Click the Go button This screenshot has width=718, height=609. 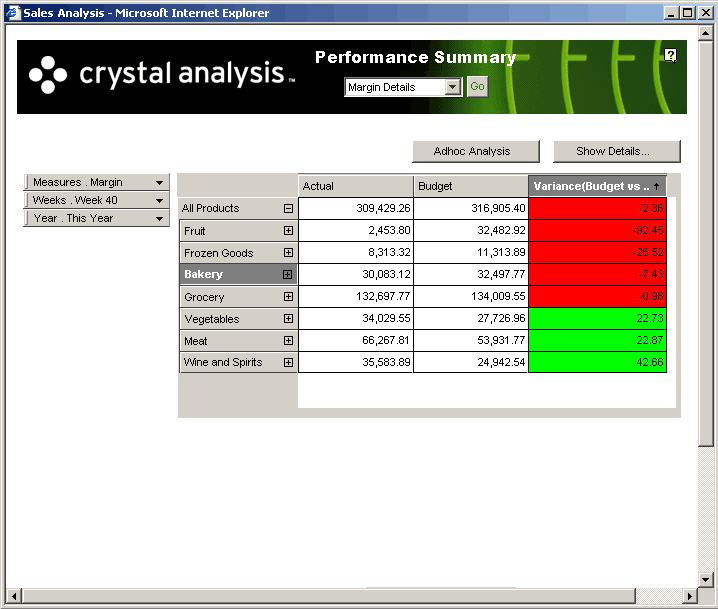(477, 87)
